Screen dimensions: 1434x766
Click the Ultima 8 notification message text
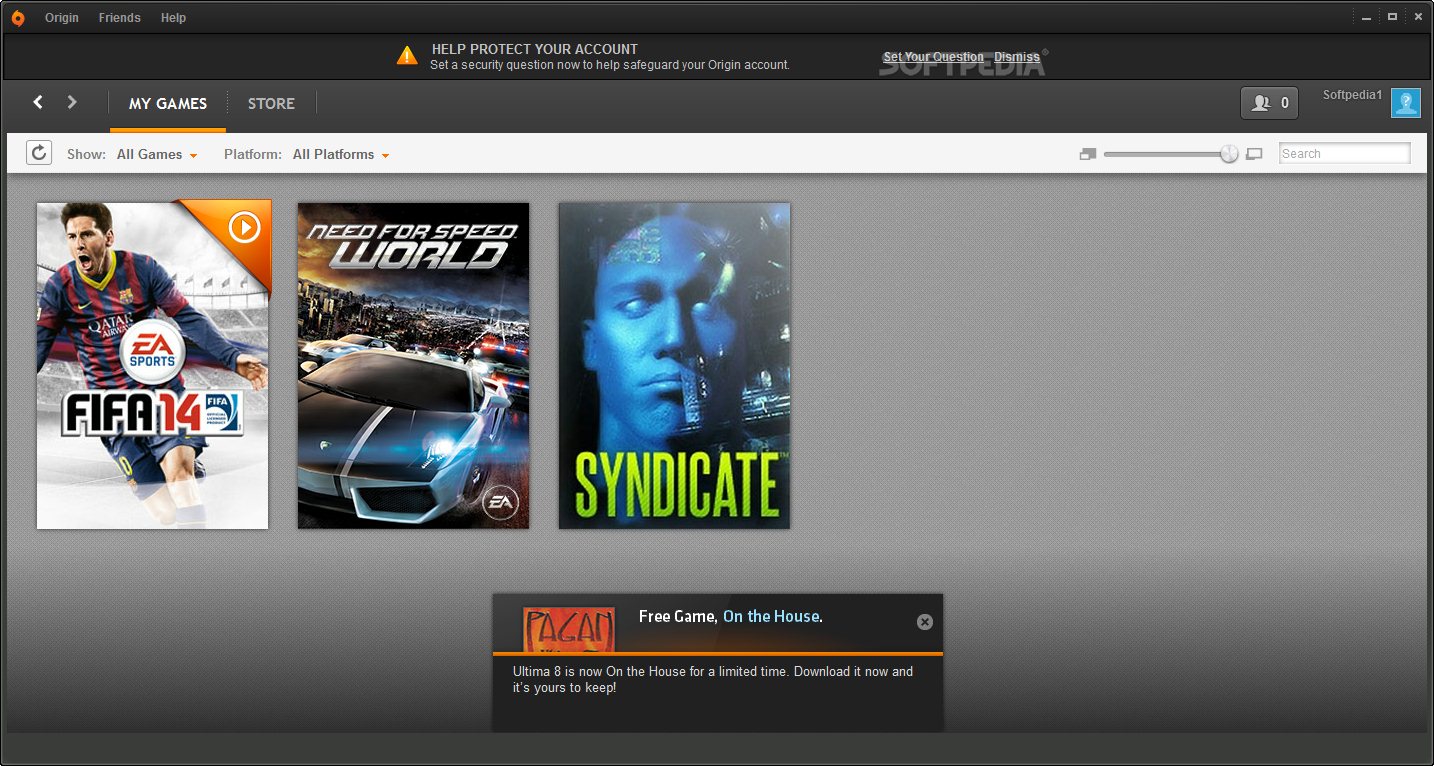[x=713, y=679]
